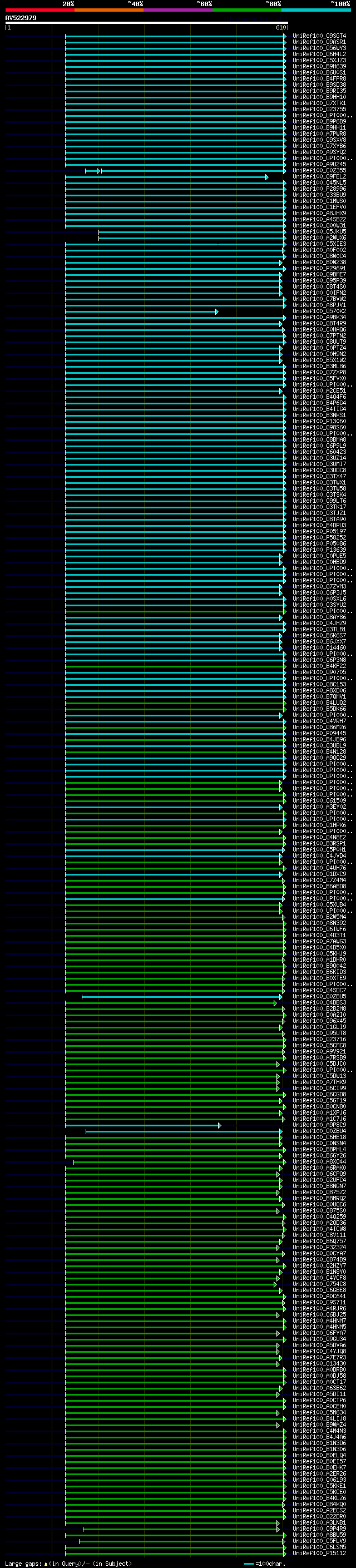Select hit UniRef100_Q9SGT4
The height and width of the screenshot is (1568, 356).
319,36
